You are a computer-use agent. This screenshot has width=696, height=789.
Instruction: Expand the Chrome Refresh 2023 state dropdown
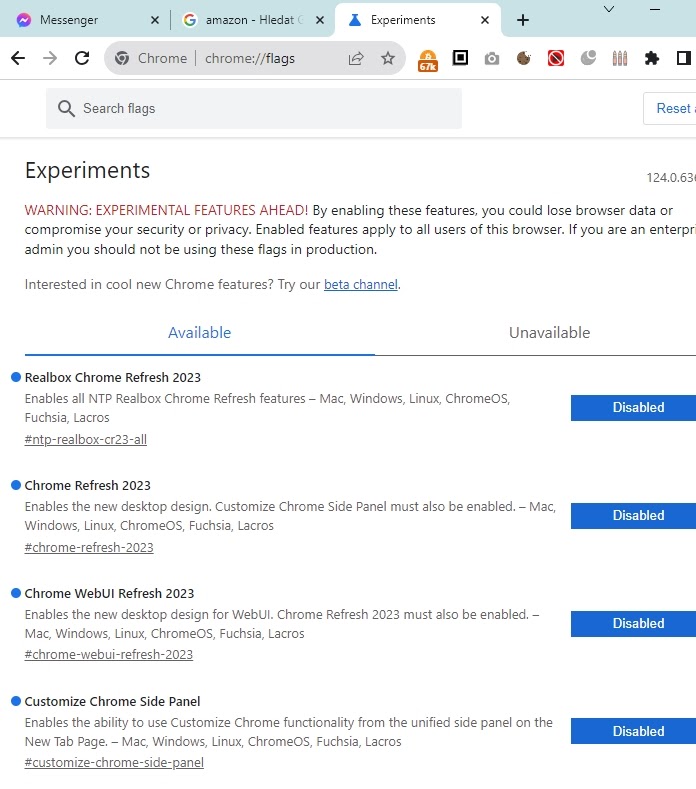click(634, 516)
